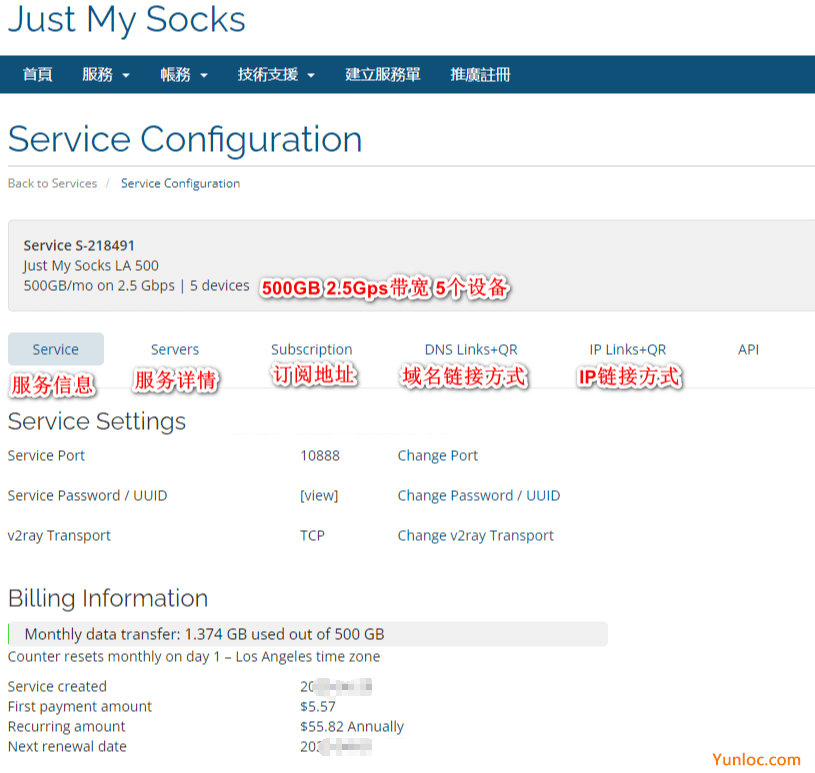815x773 pixels.
Task: Click the Billing Information heading
Action: (108, 598)
